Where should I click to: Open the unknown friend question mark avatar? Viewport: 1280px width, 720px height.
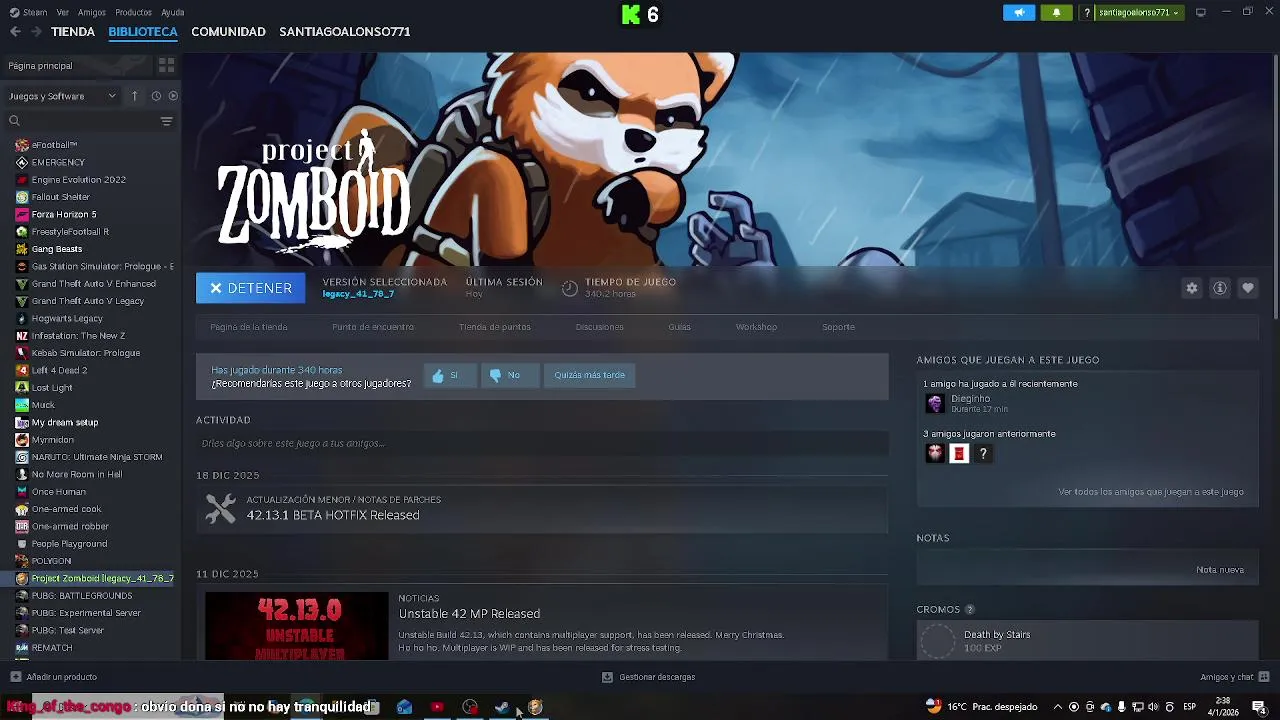983,454
